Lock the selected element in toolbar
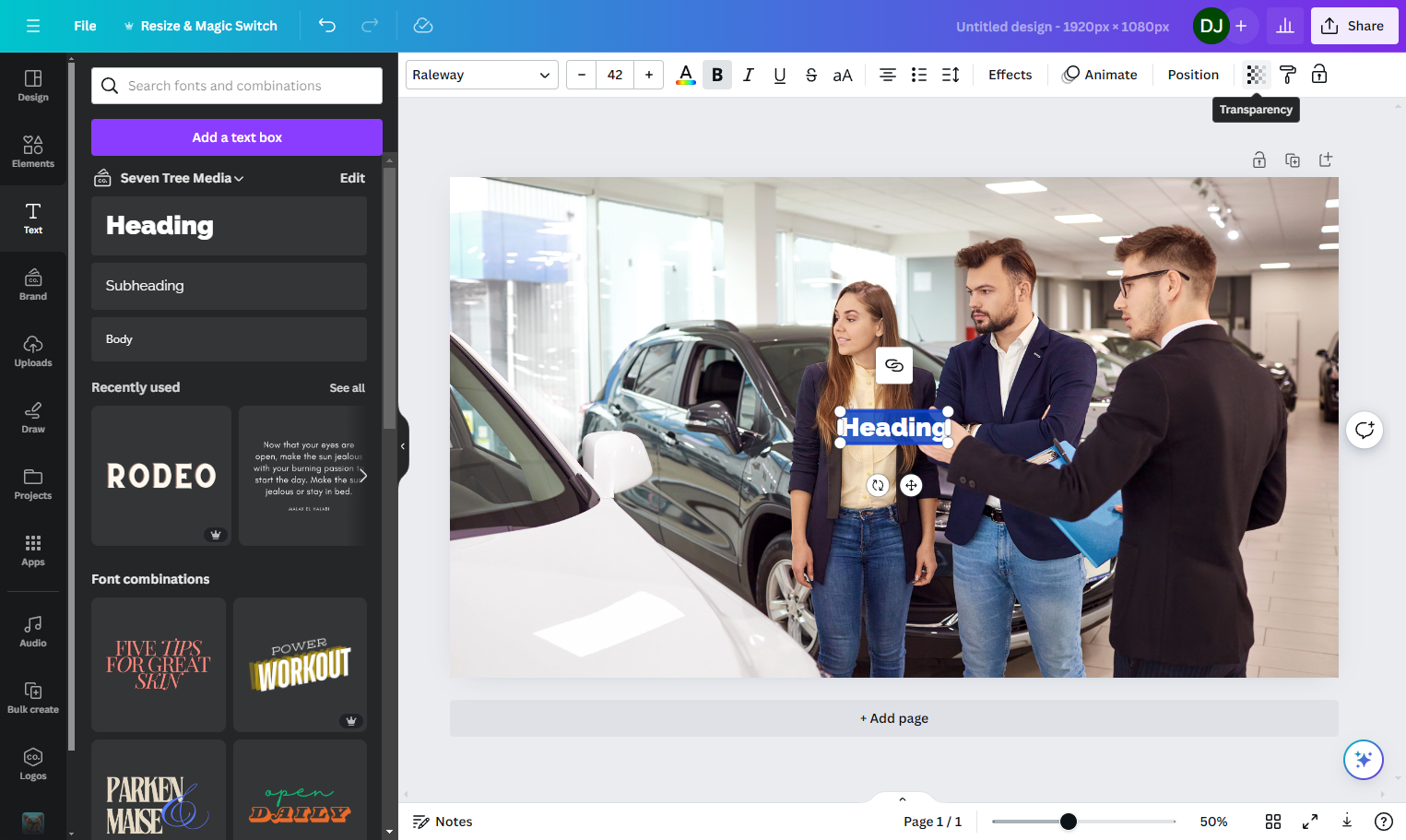Image resolution: width=1406 pixels, height=840 pixels. [1319, 75]
